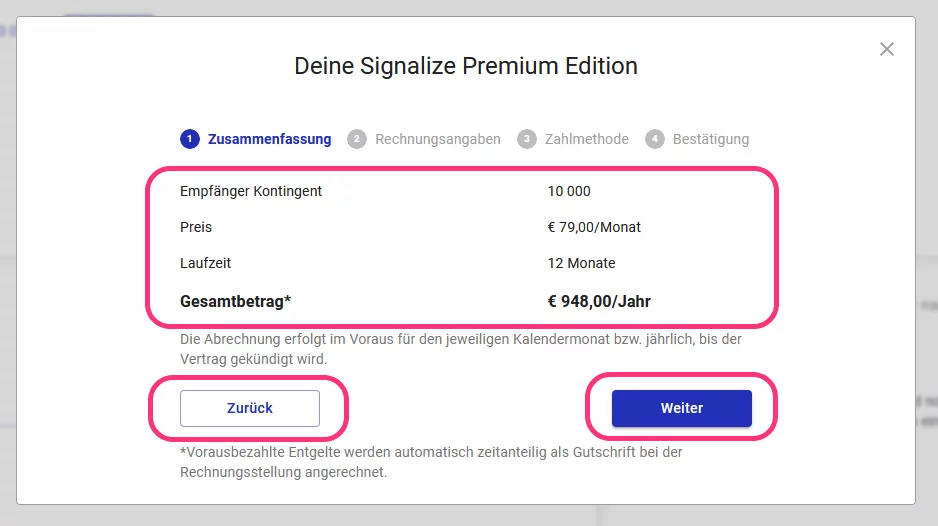Click the step 3 circle icon
The width and height of the screenshot is (938, 526).
coord(526,139)
